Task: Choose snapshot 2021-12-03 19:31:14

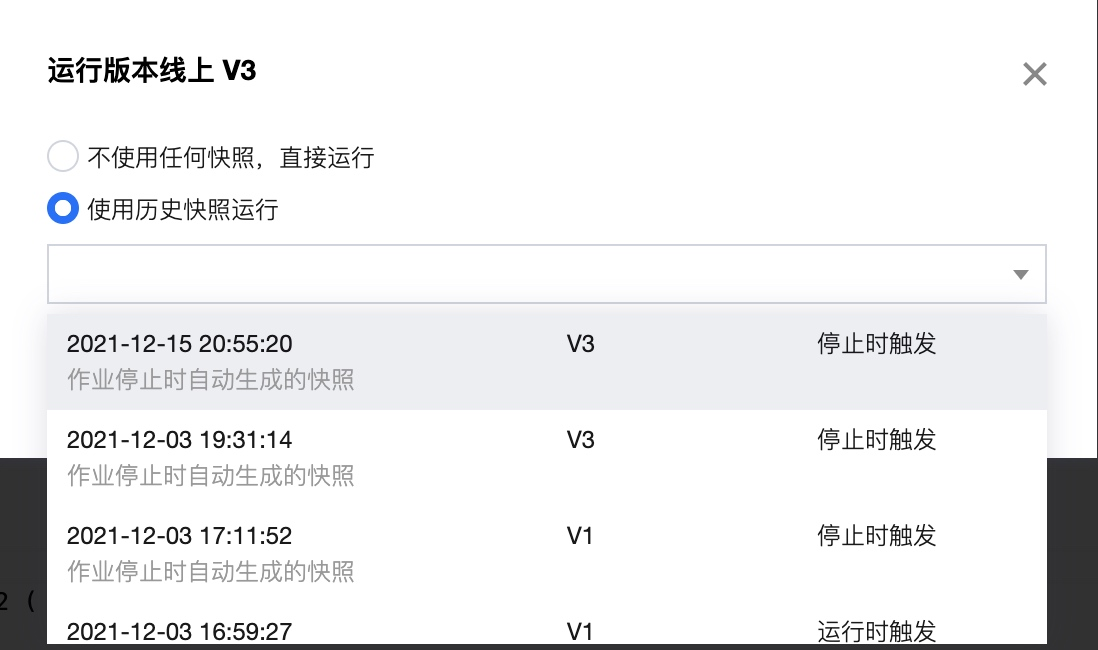Action: (x=180, y=440)
